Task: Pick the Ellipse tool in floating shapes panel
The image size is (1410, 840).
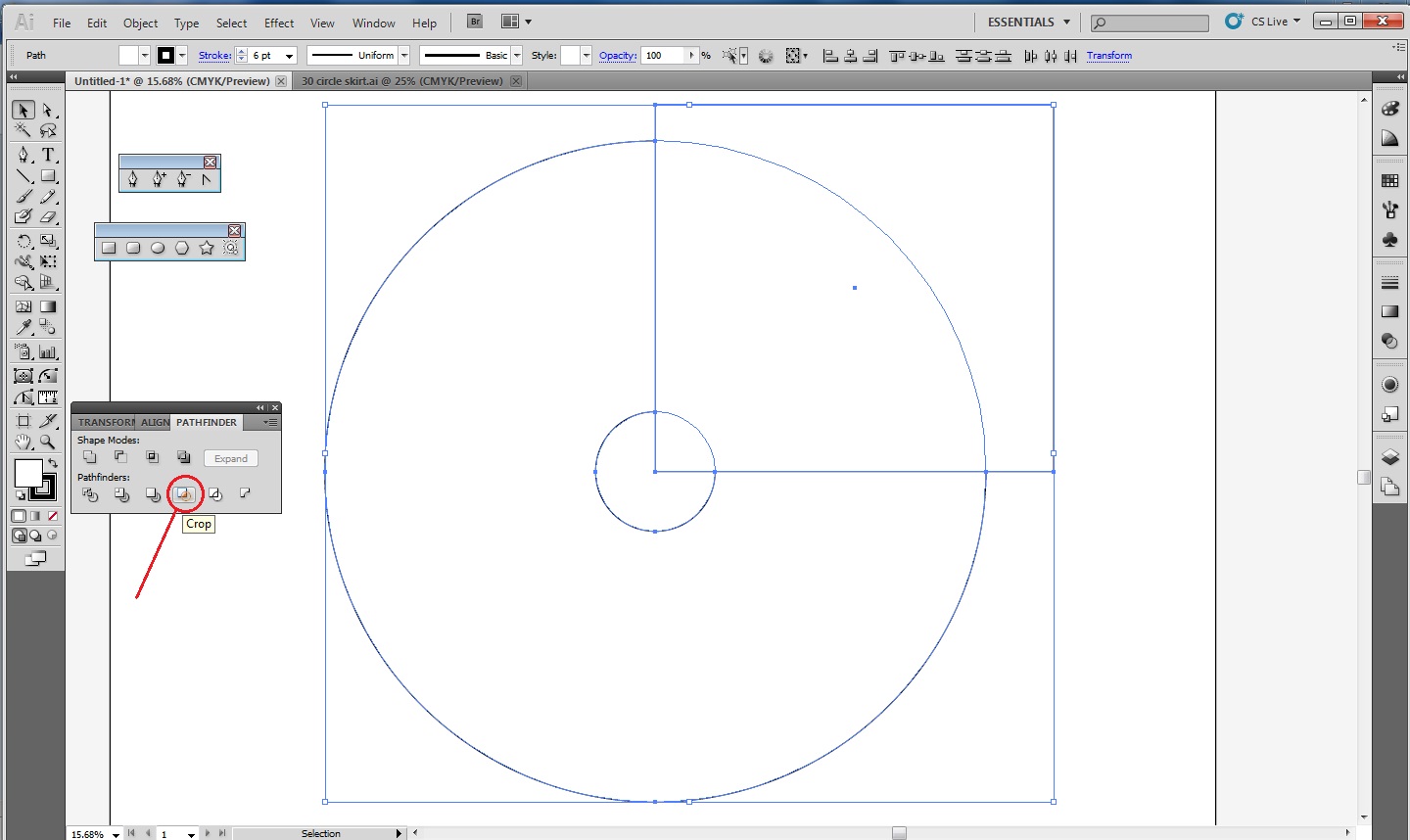Action: pos(158,249)
